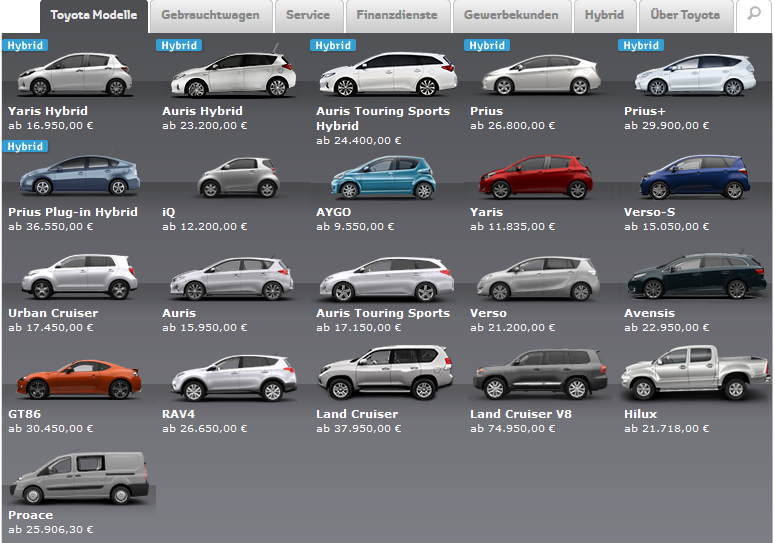Select the Toyota Modelle tab

(94, 16)
